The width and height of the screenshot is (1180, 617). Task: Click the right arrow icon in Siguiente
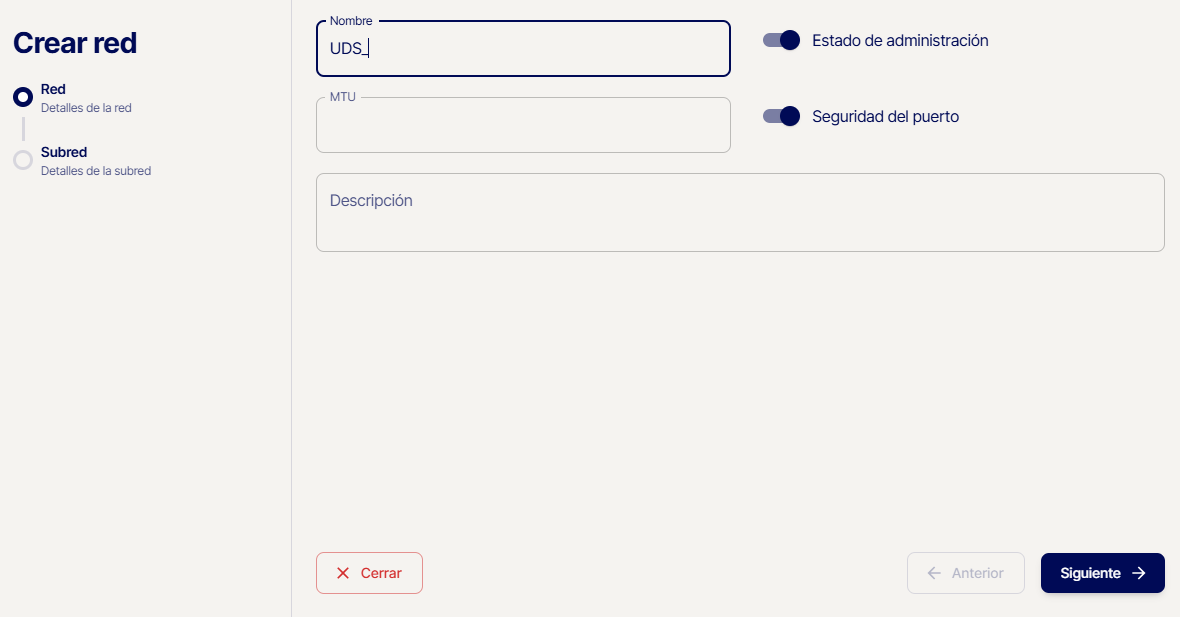coord(1138,573)
